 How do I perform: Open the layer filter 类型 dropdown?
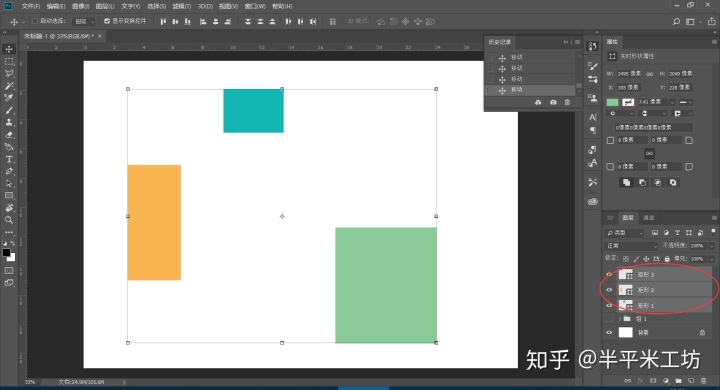click(624, 233)
